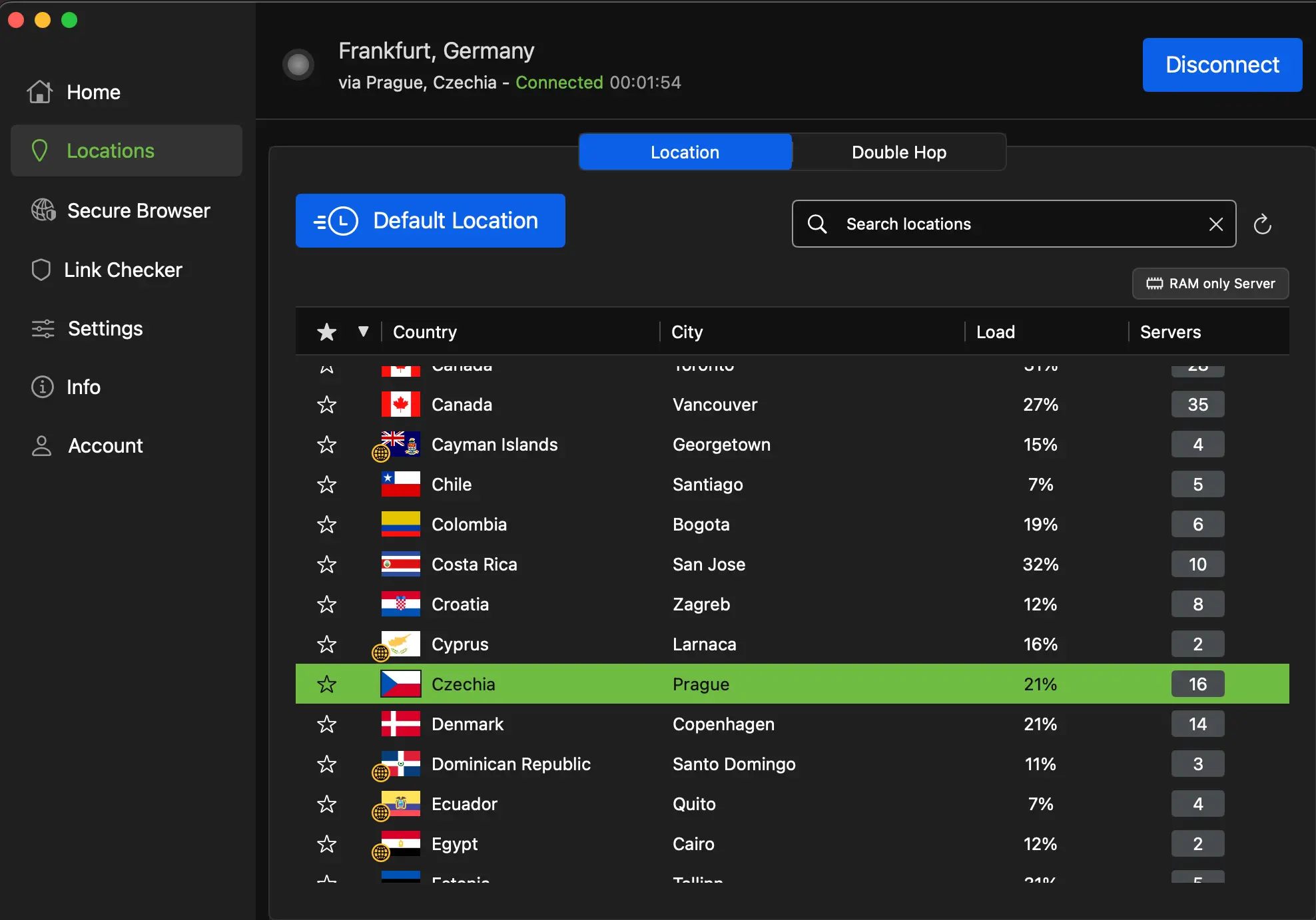1316x920 pixels.
Task: View the Info section
Action: pyautogui.click(x=83, y=387)
